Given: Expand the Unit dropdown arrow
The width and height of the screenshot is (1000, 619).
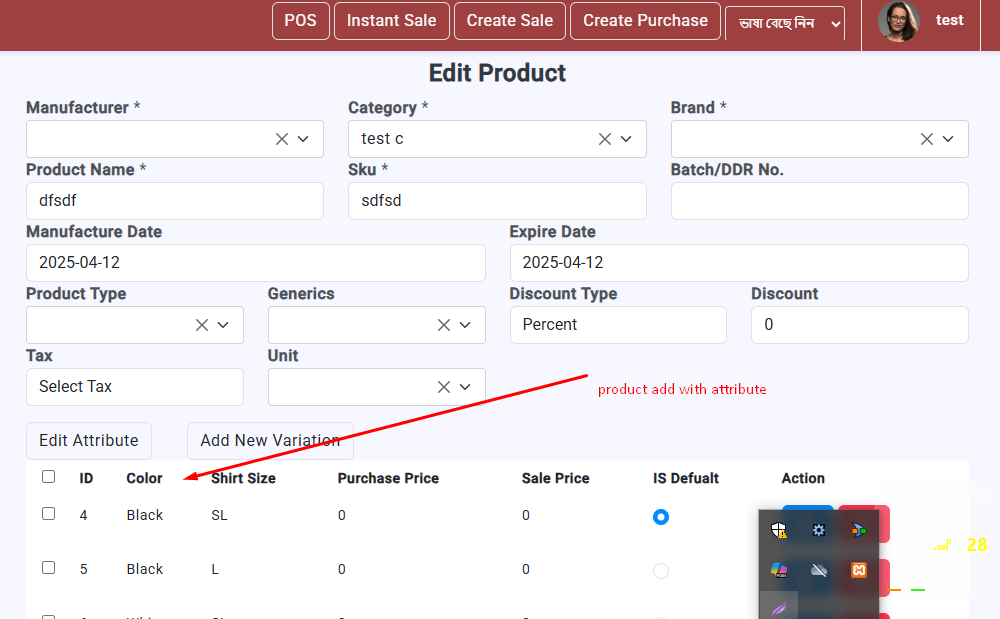Looking at the screenshot, I should 466,387.
